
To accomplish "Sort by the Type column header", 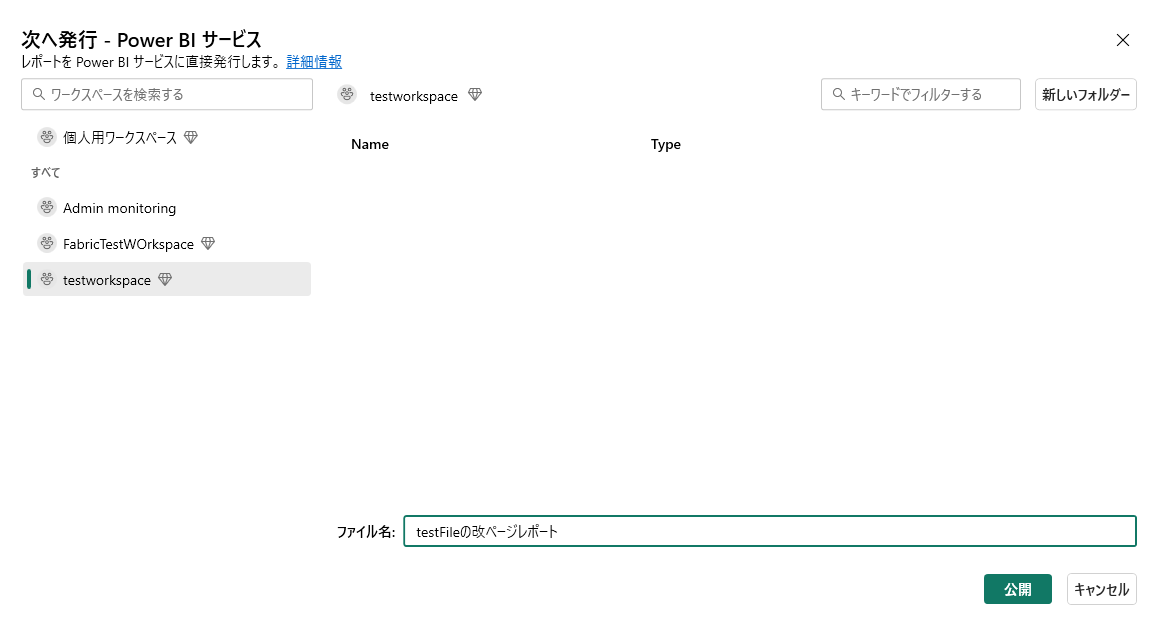I will (x=665, y=145).
